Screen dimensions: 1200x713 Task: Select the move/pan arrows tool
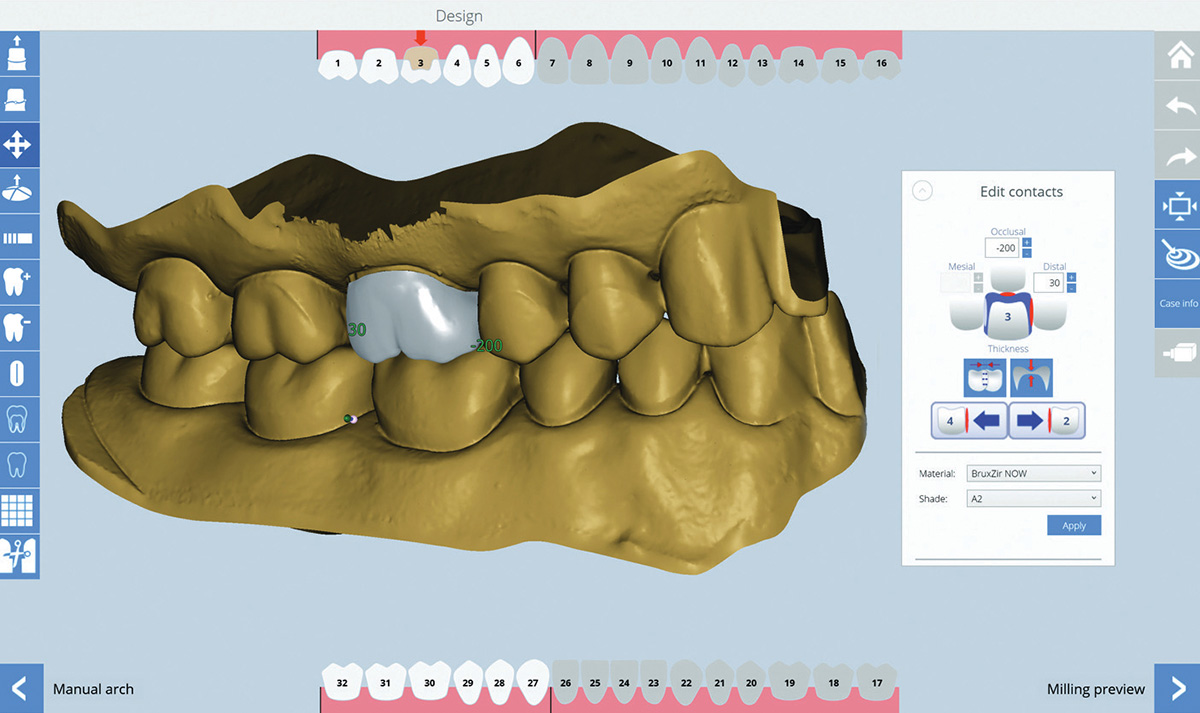coord(19,145)
